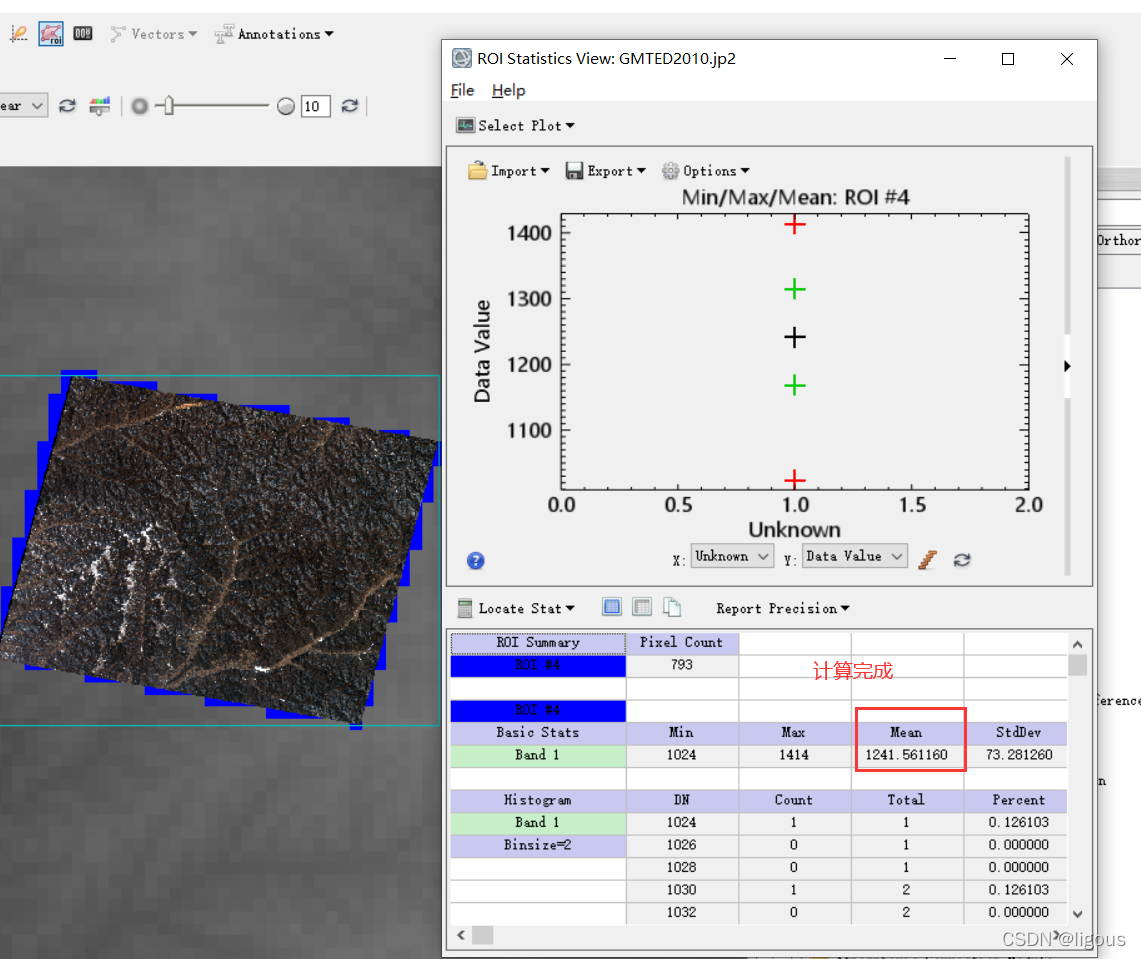
Task: Click the black mean marker in plot
Action: coord(795,337)
